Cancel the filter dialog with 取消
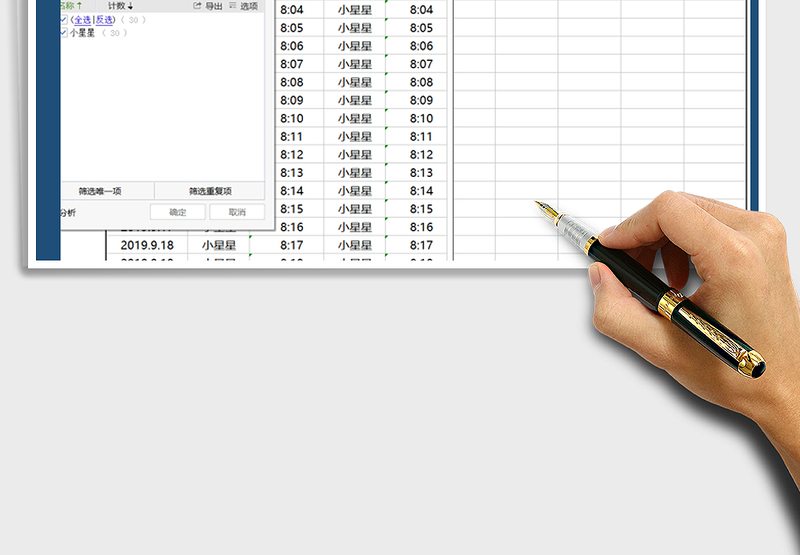 (237, 212)
